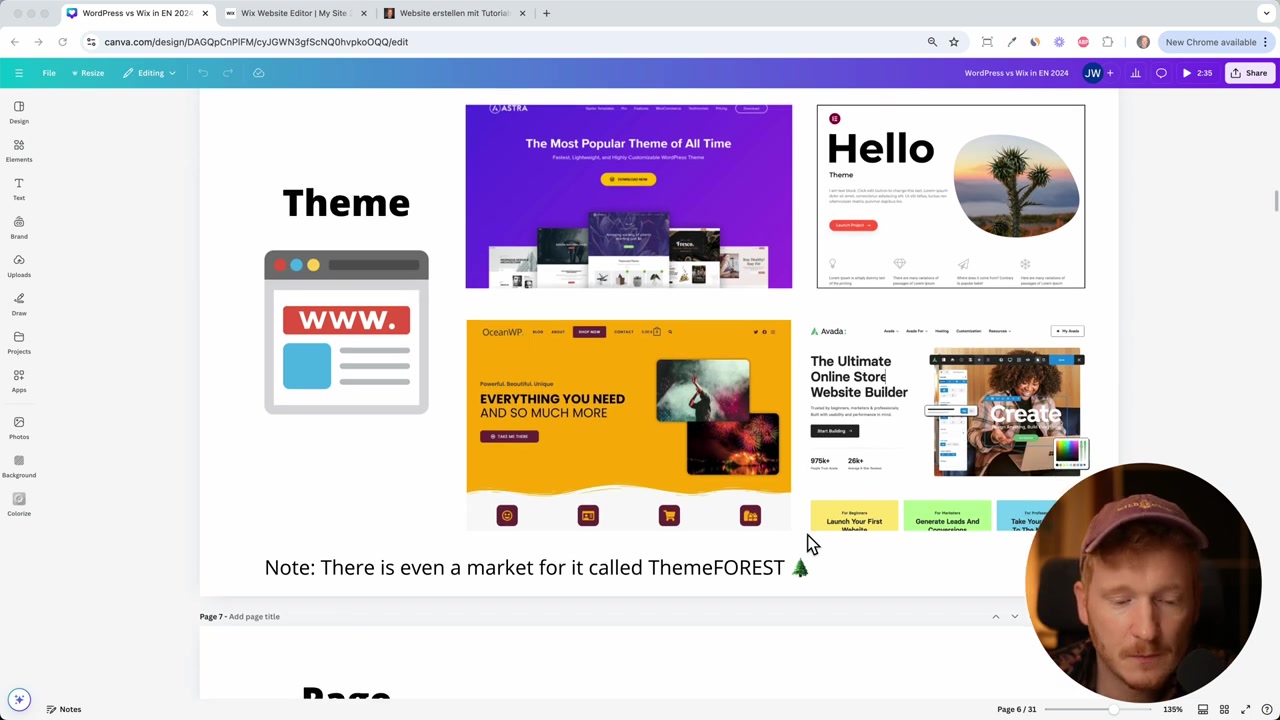The height and width of the screenshot is (720, 1280).
Task: Select the Astra theme screenshot
Action: click(x=628, y=196)
